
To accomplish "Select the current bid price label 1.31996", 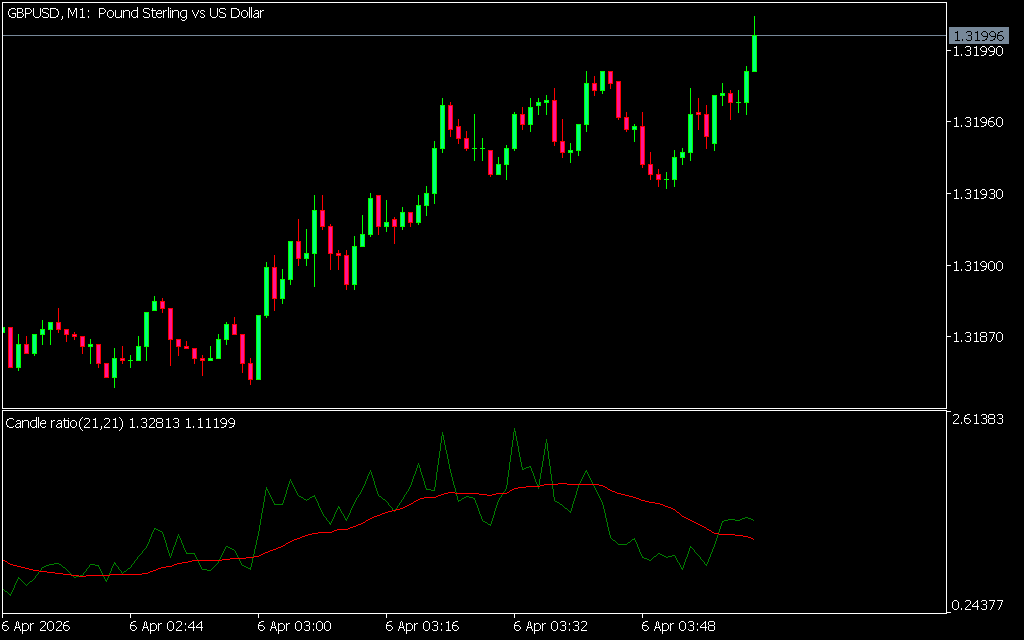I will click(977, 36).
